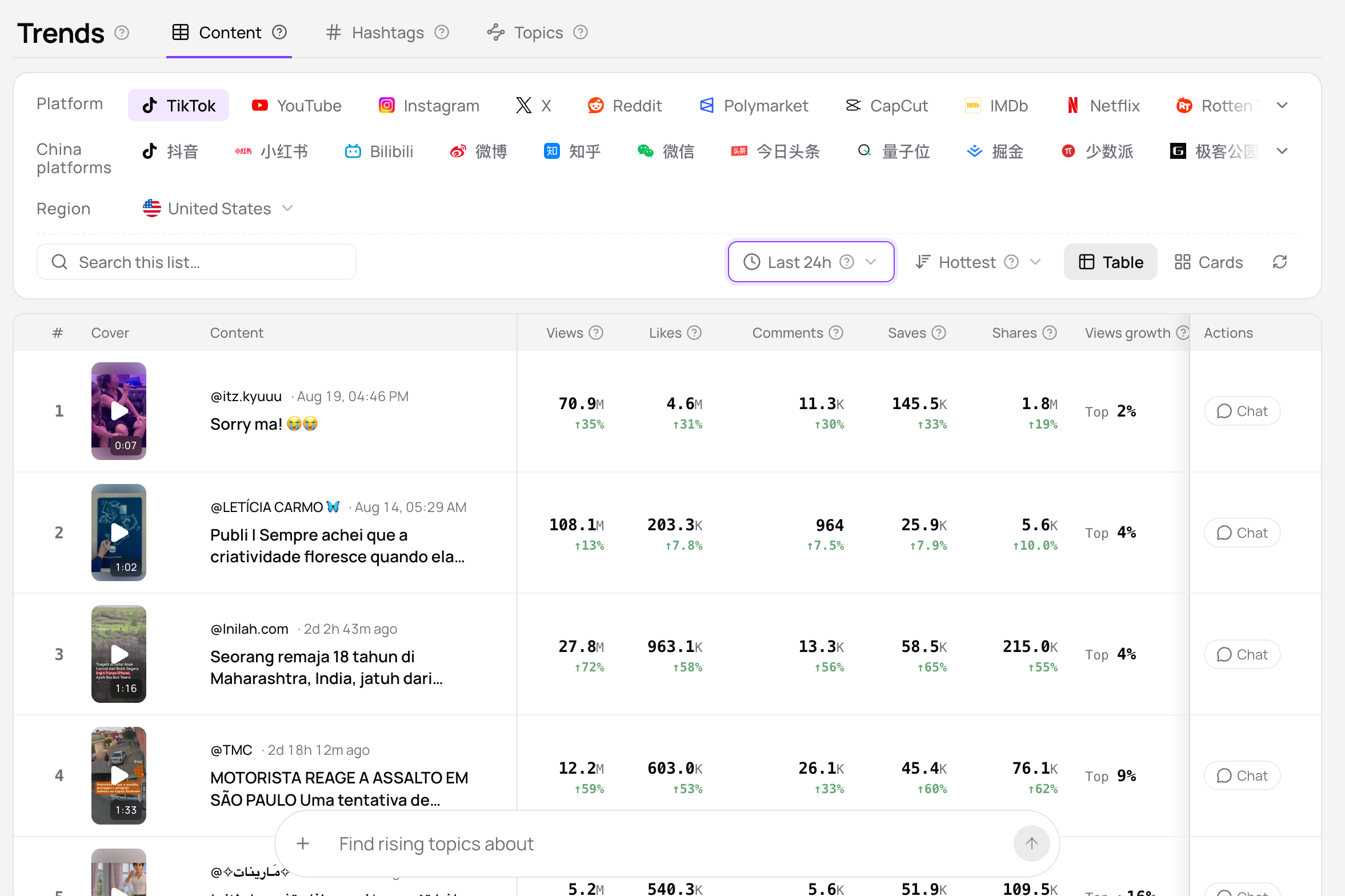The width and height of the screenshot is (1345, 896).
Task: Open the United States region dropdown
Action: [x=218, y=209]
